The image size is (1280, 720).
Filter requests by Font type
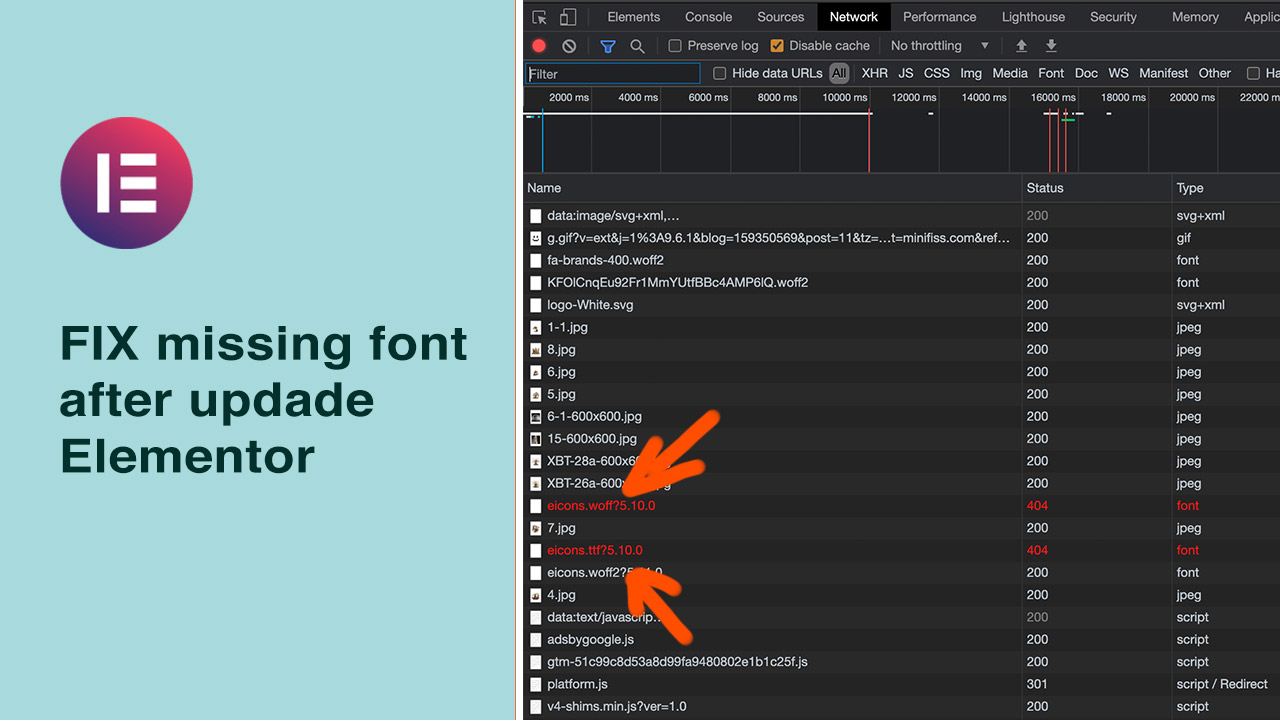click(x=1051, y=73)
